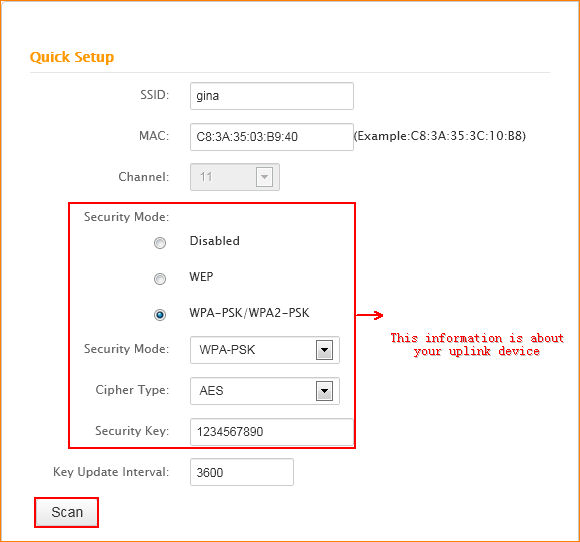Select the Disabled security mode radio button
Viewport: 580px width, 542px height.
pyautogui.click(x=160, y=243)
